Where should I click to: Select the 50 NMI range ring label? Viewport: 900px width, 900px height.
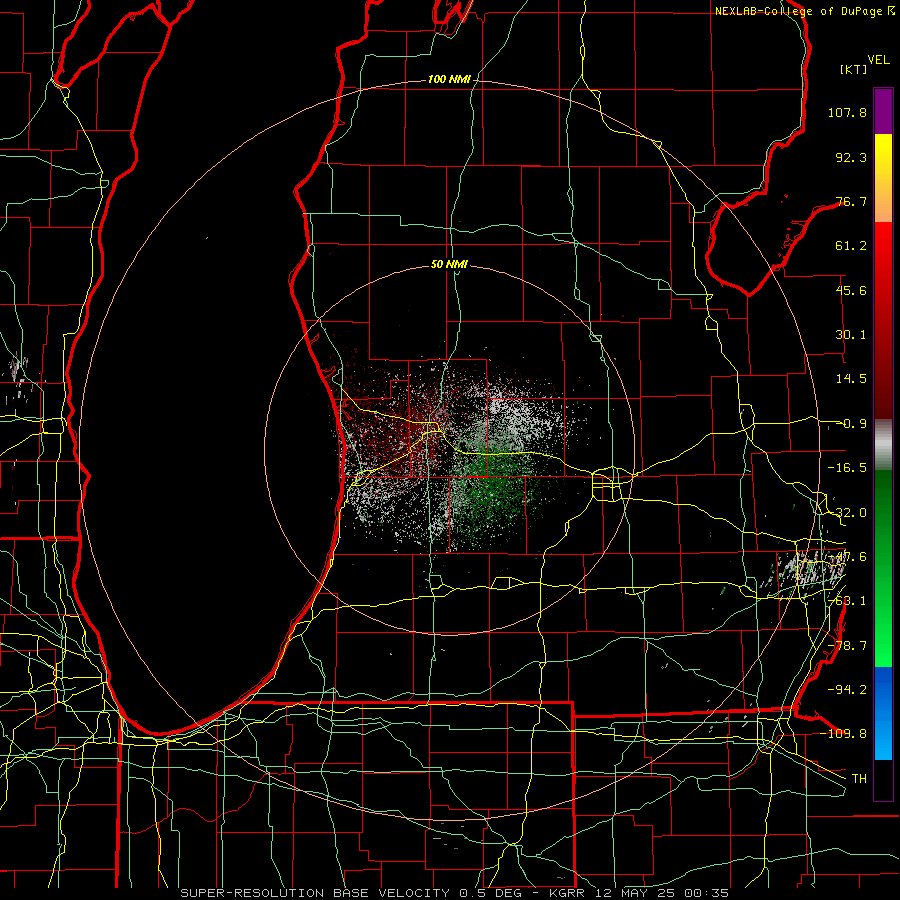[449, 264]
